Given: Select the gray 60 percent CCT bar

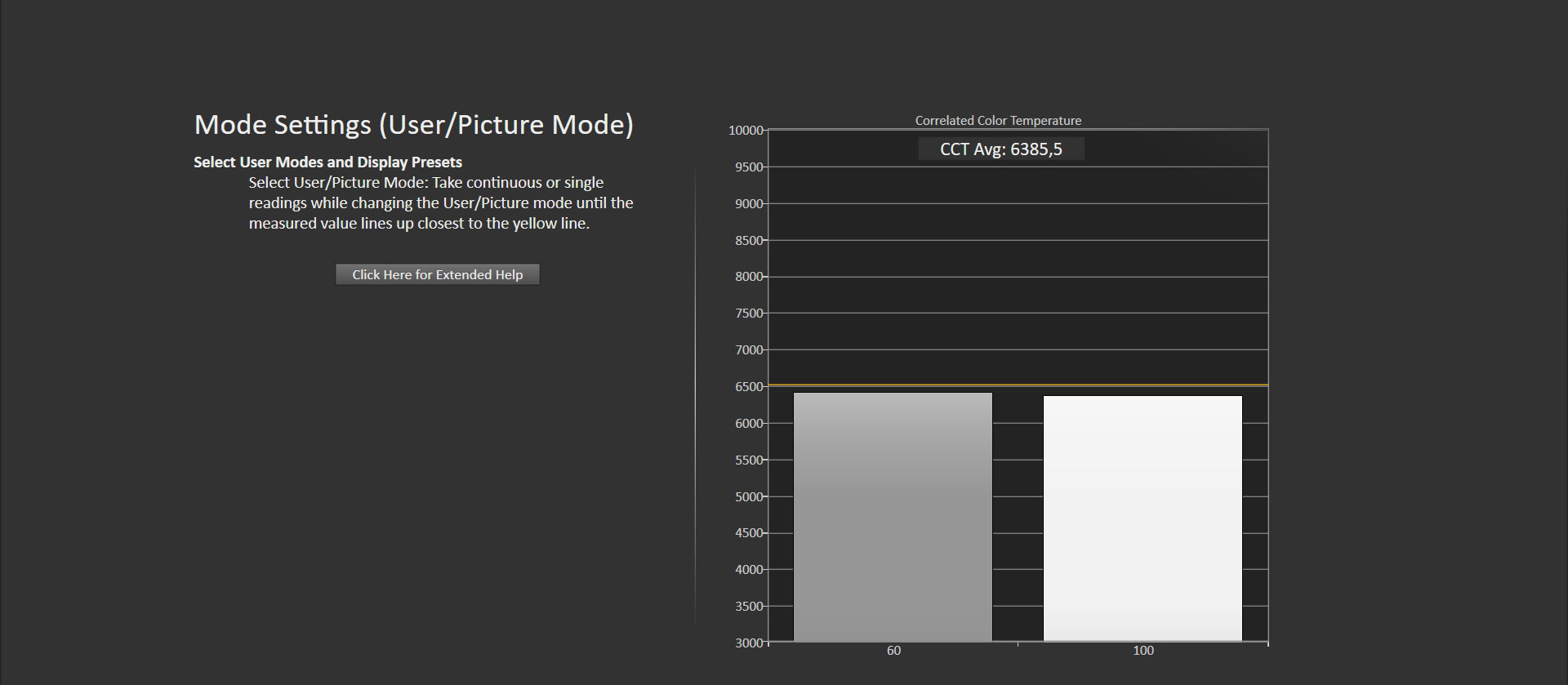Looking at the screenshot, I should [893, 517].
